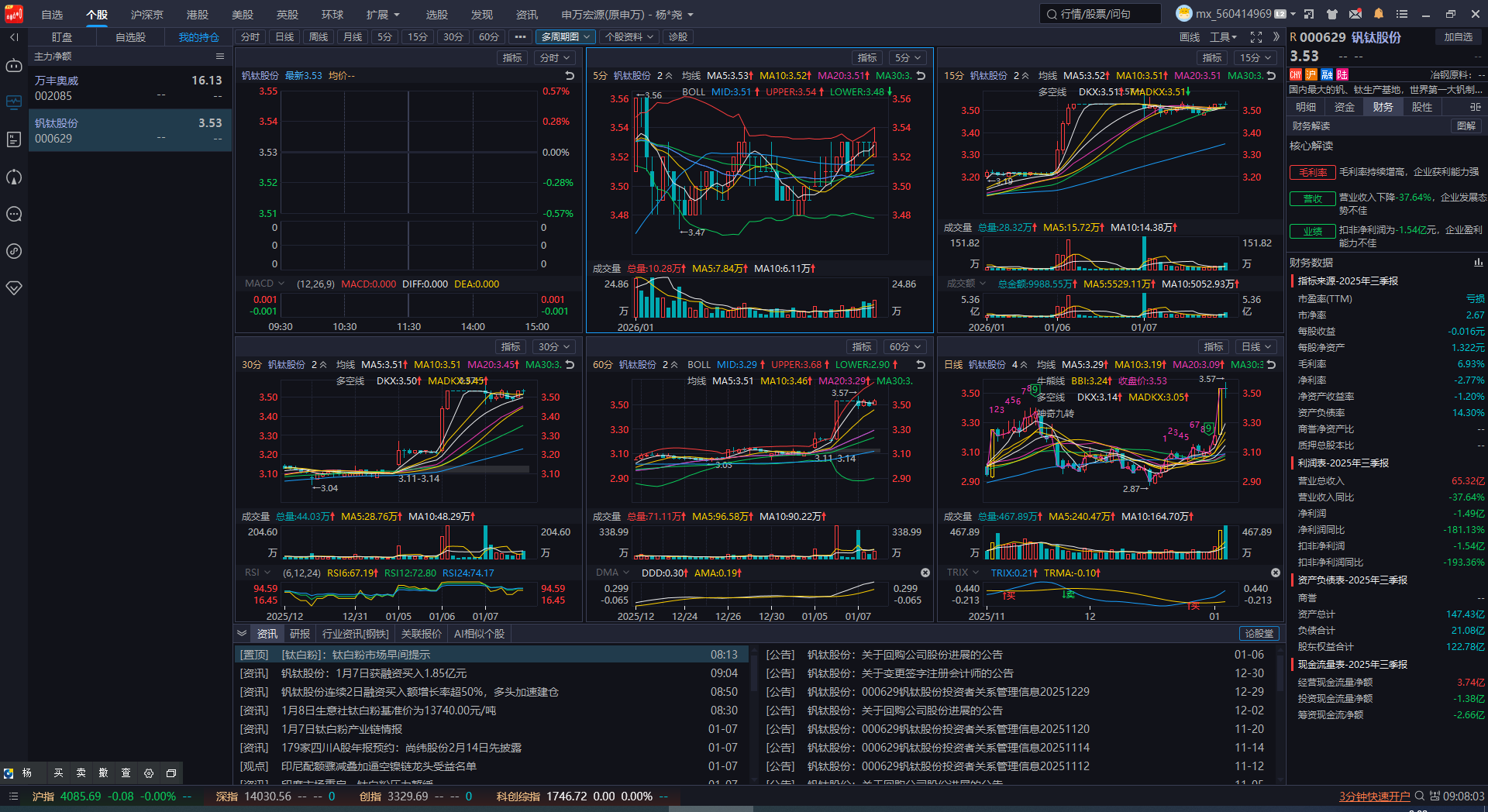
Task: Collapse the left sidebar with the arrow icon
Action: (14, 37)
